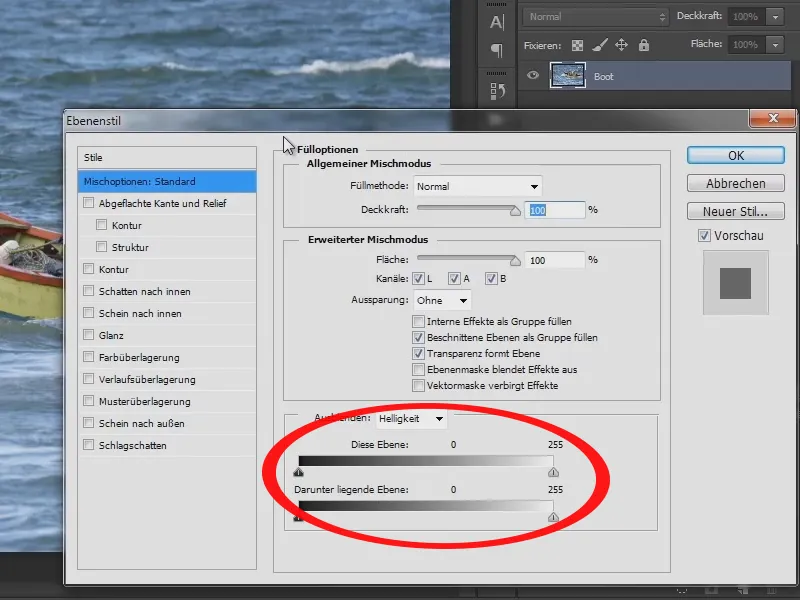800x600 pixels.
Task: Click Abbrechen button
Action: click(735, 183)
